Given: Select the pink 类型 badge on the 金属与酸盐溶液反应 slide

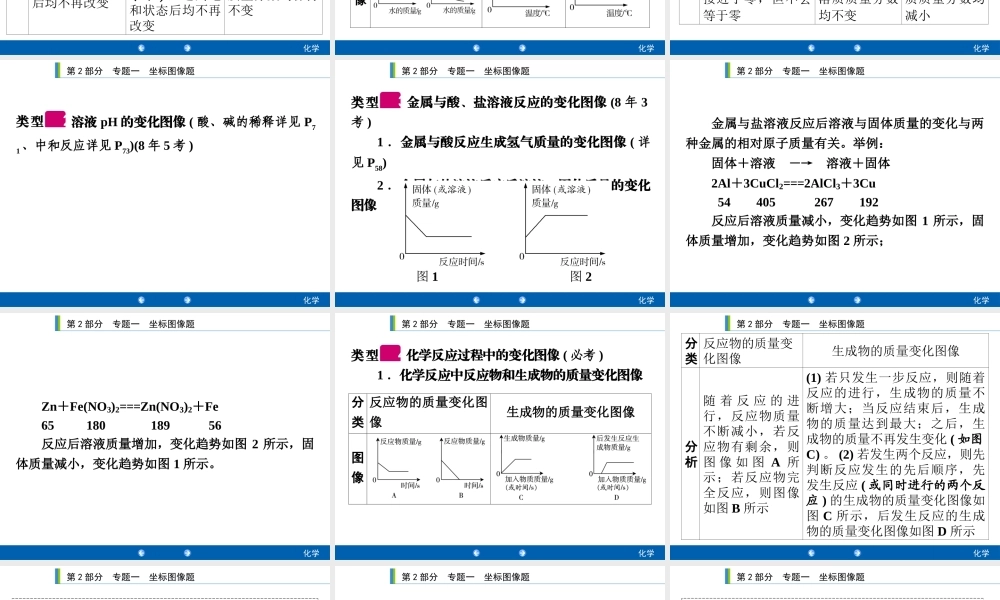Looking at the screenshot, I should click(x=389, y=101).
